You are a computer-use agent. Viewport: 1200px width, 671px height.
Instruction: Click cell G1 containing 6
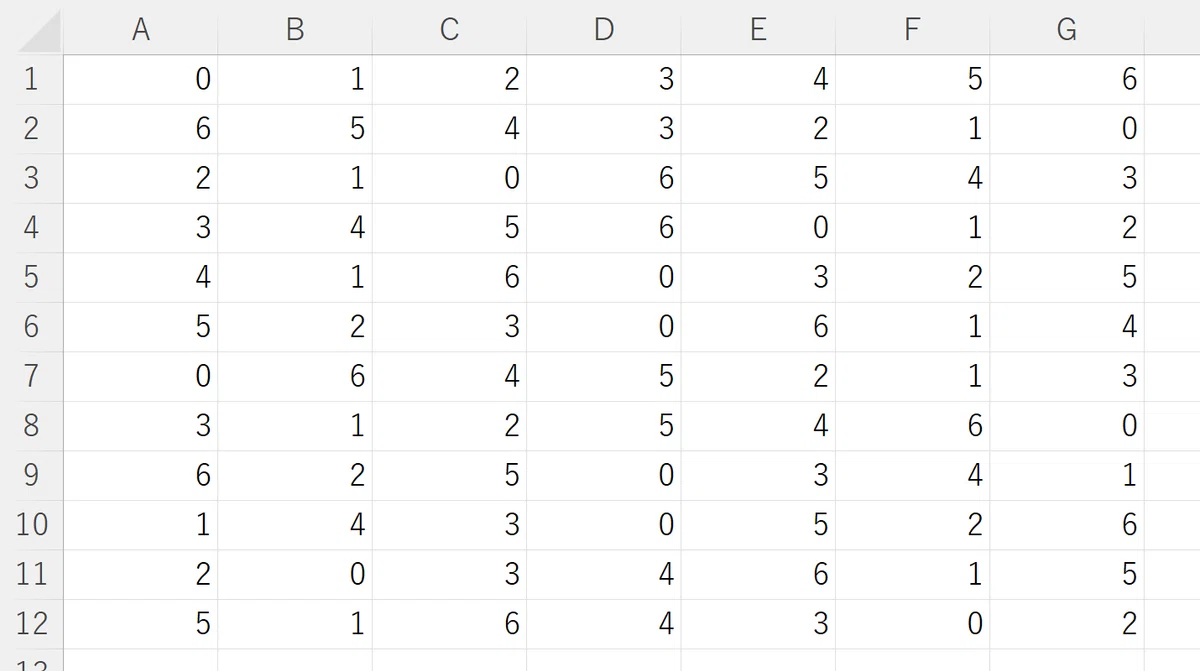[x=1066, y=80]
